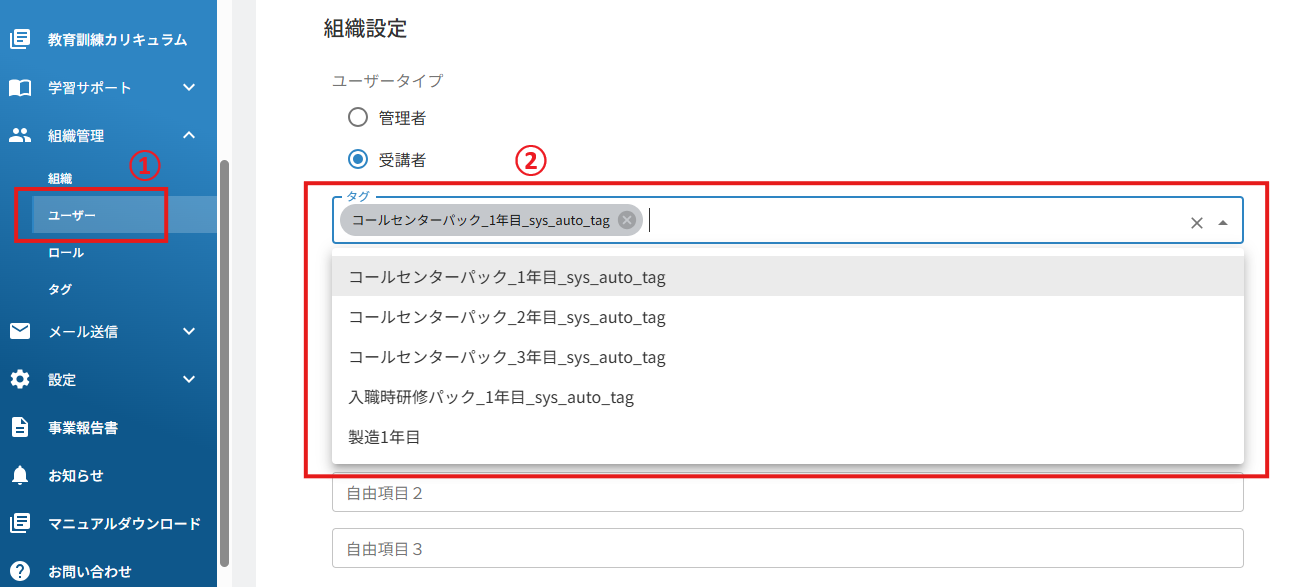Click the 事業報告書 document icon
Screen dimensions: 1311x587
[20, 427]
